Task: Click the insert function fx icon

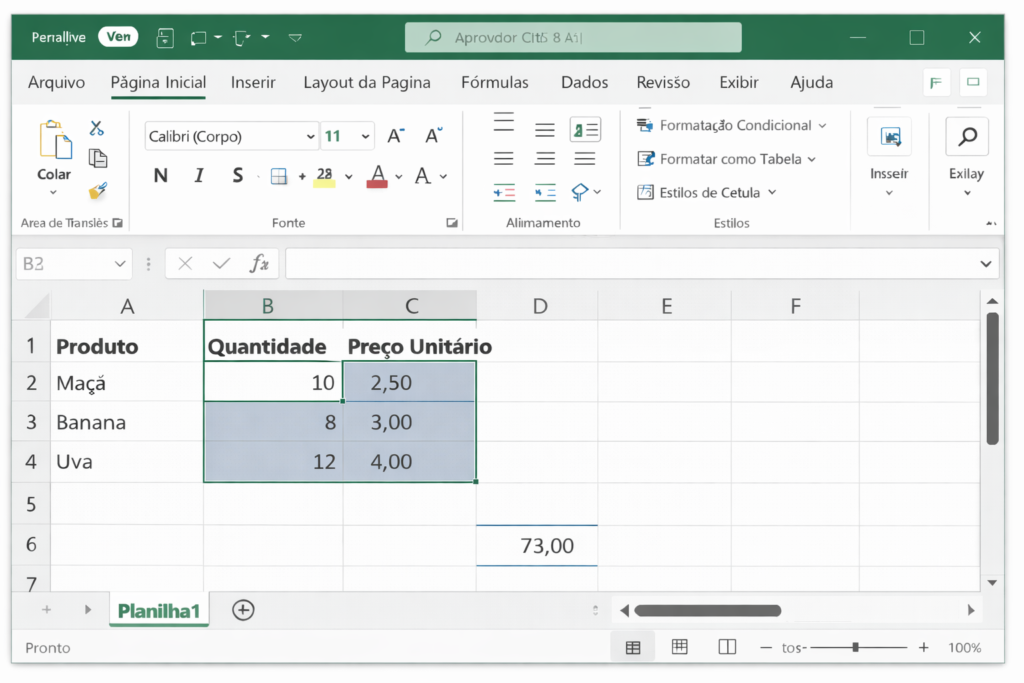Action: click(259, 264)
